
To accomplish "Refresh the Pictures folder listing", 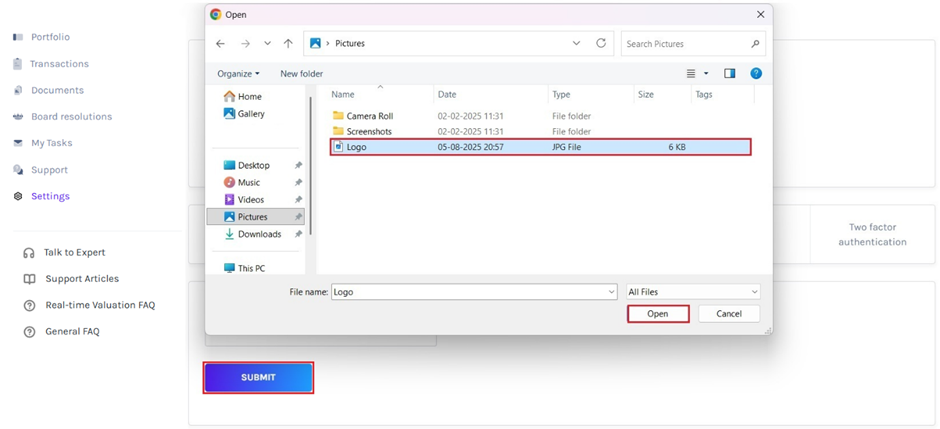I will 601,44.
